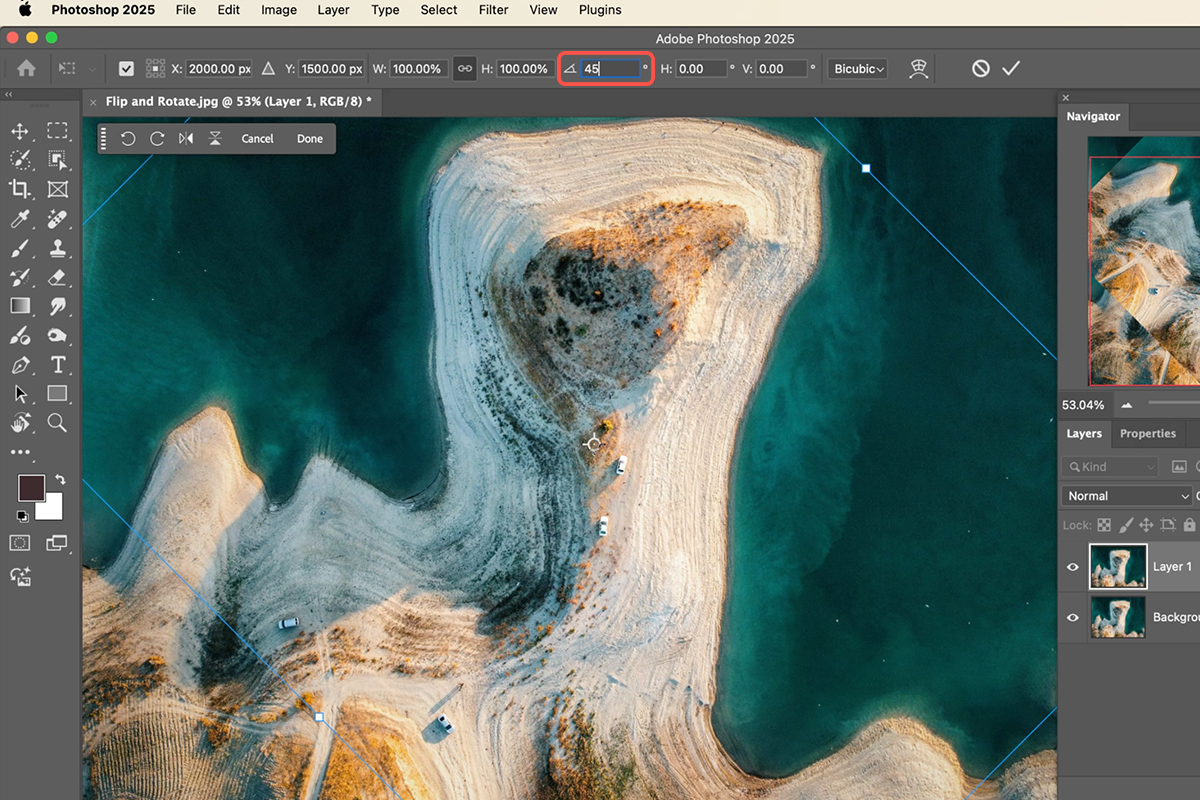The width and height of the screenshot is (1200, 800).
Task: Open the Kind filter dropdown in Layers panel
Action: pos(1110,466)
